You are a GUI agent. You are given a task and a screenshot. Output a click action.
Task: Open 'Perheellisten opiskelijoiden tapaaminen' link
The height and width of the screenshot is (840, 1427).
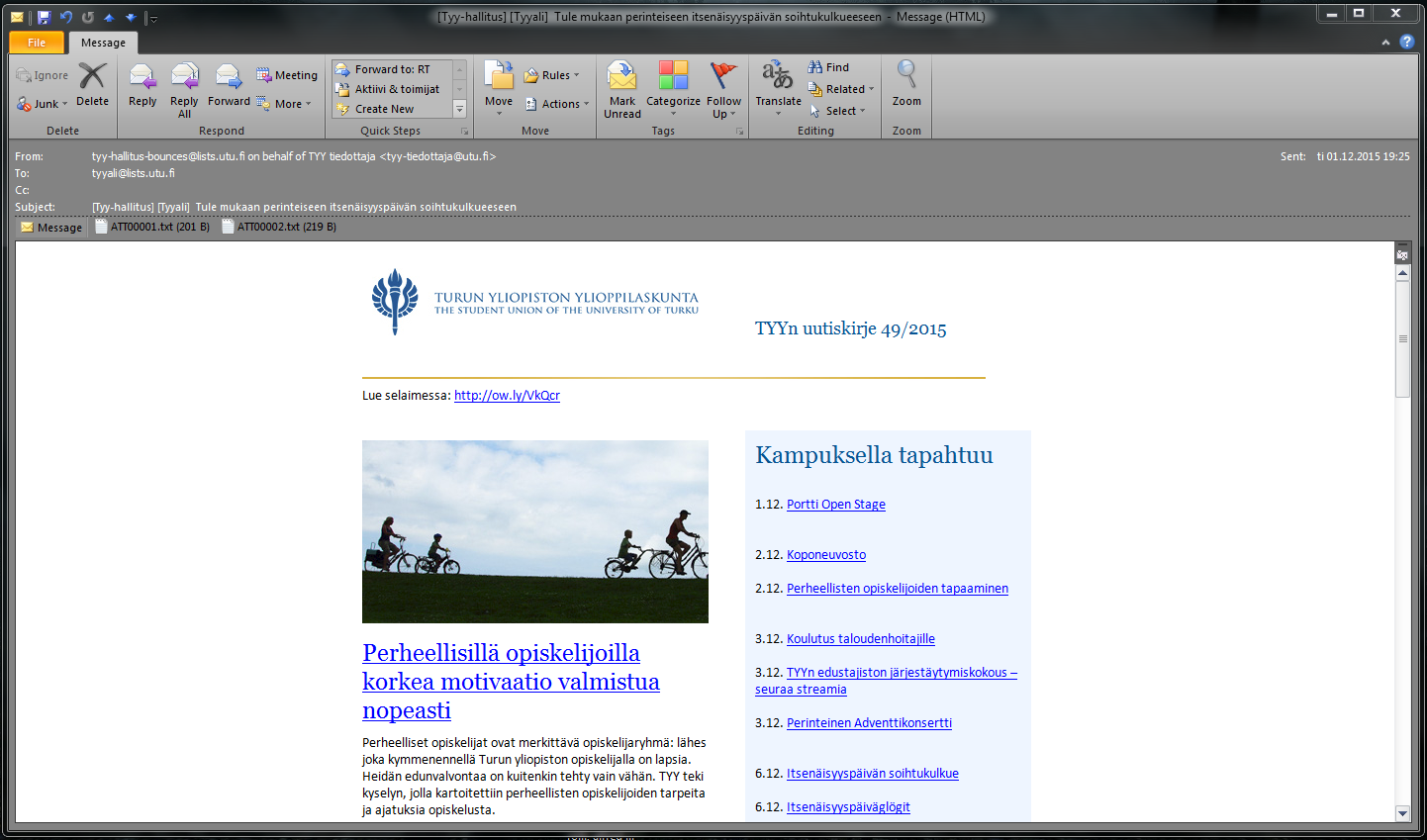click(898, 589)
